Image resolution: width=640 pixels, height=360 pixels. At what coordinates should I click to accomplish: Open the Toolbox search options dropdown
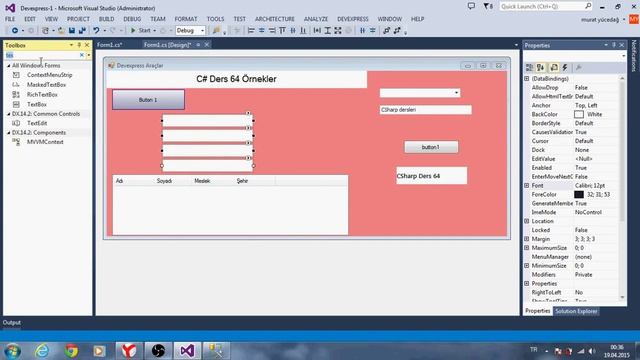[89, 55]
